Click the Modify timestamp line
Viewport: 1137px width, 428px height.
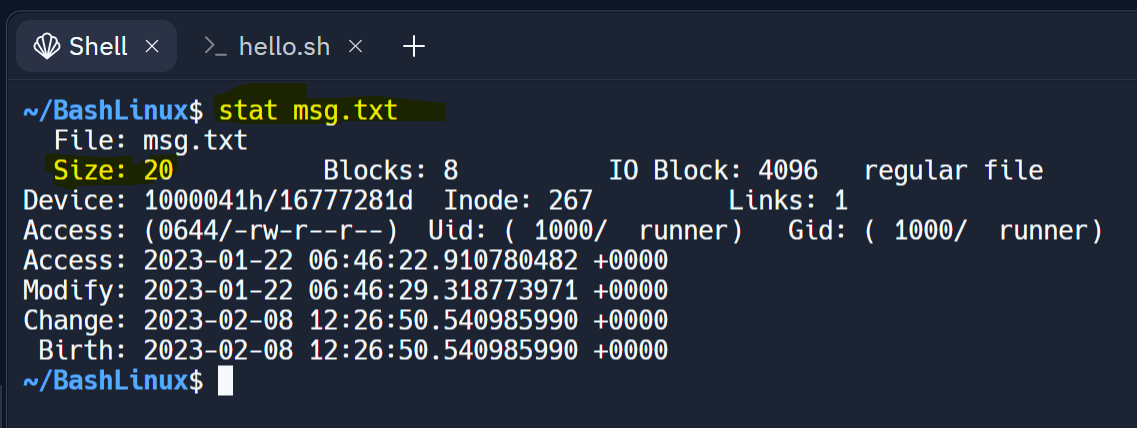pos(345,290)
